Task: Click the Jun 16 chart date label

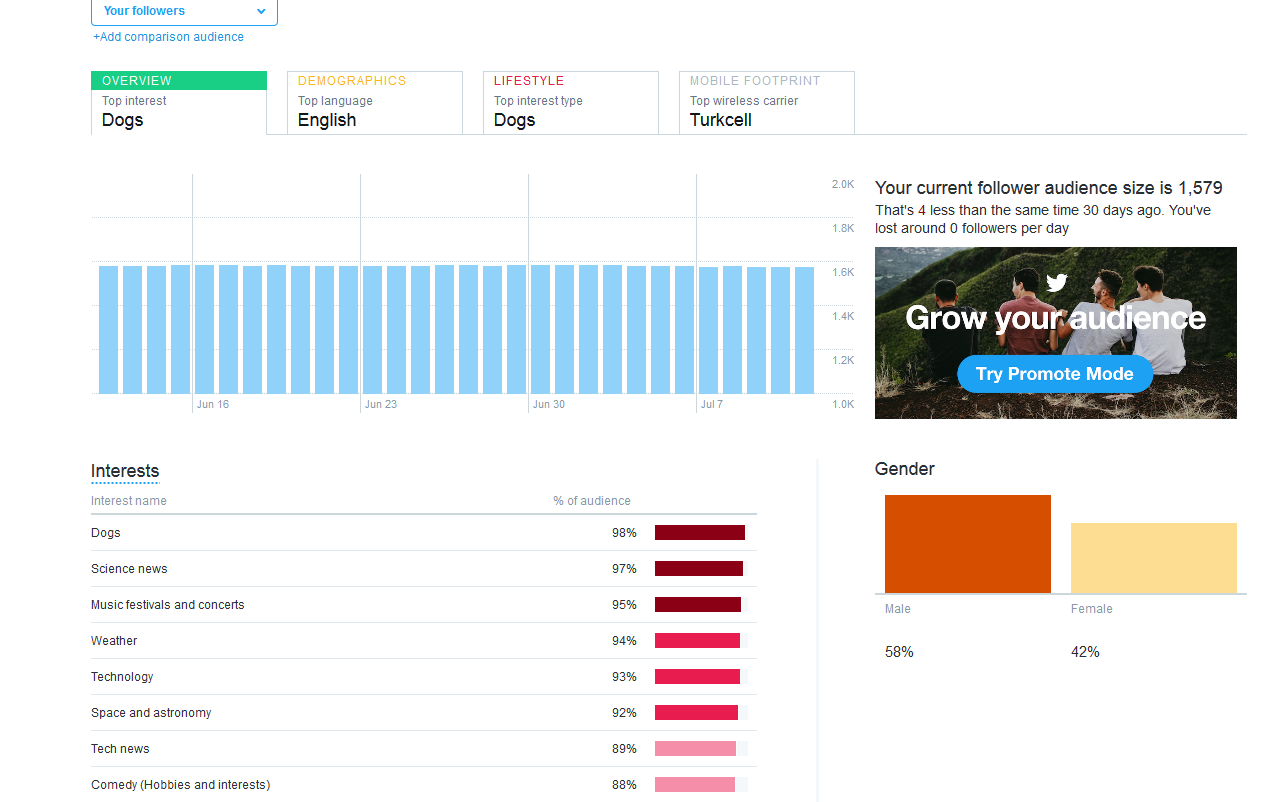Action: [213, 404]
